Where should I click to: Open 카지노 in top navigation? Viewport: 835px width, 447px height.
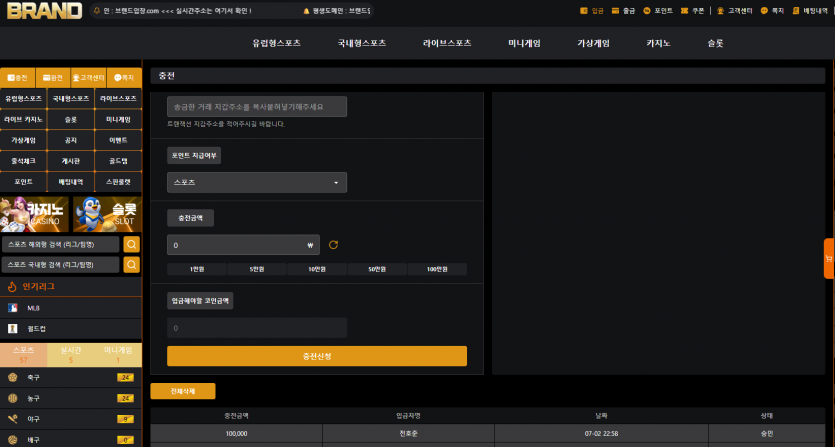point(658,43)
